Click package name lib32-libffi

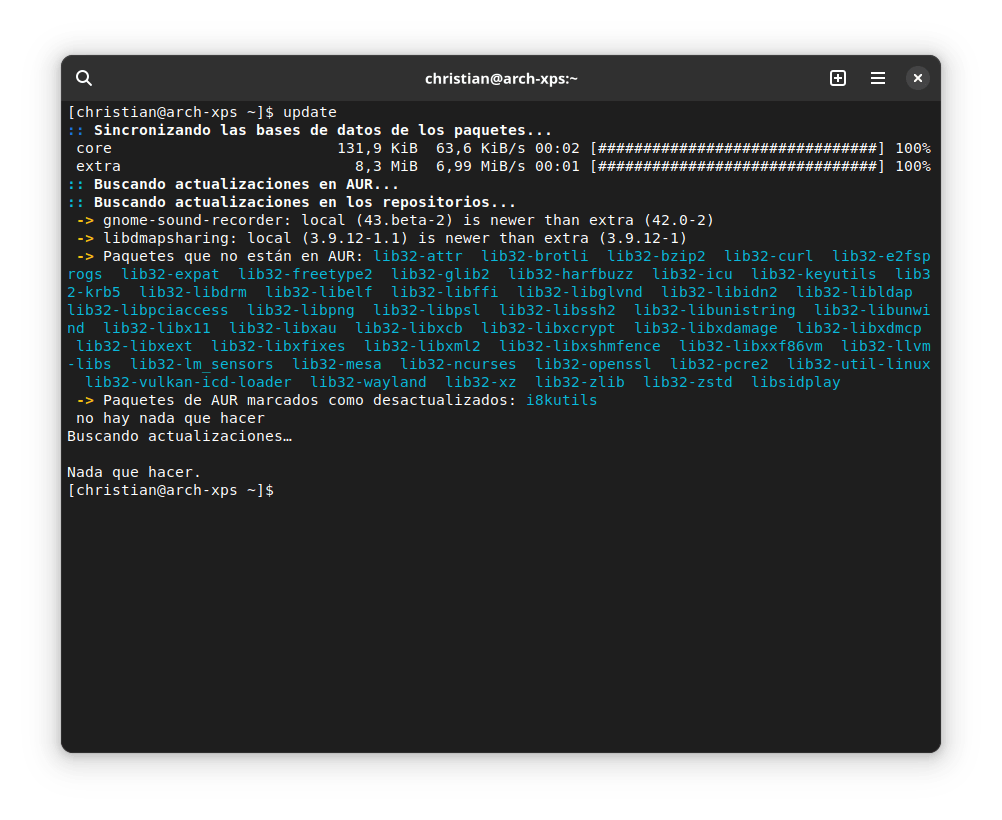click(x=445, y=292)
